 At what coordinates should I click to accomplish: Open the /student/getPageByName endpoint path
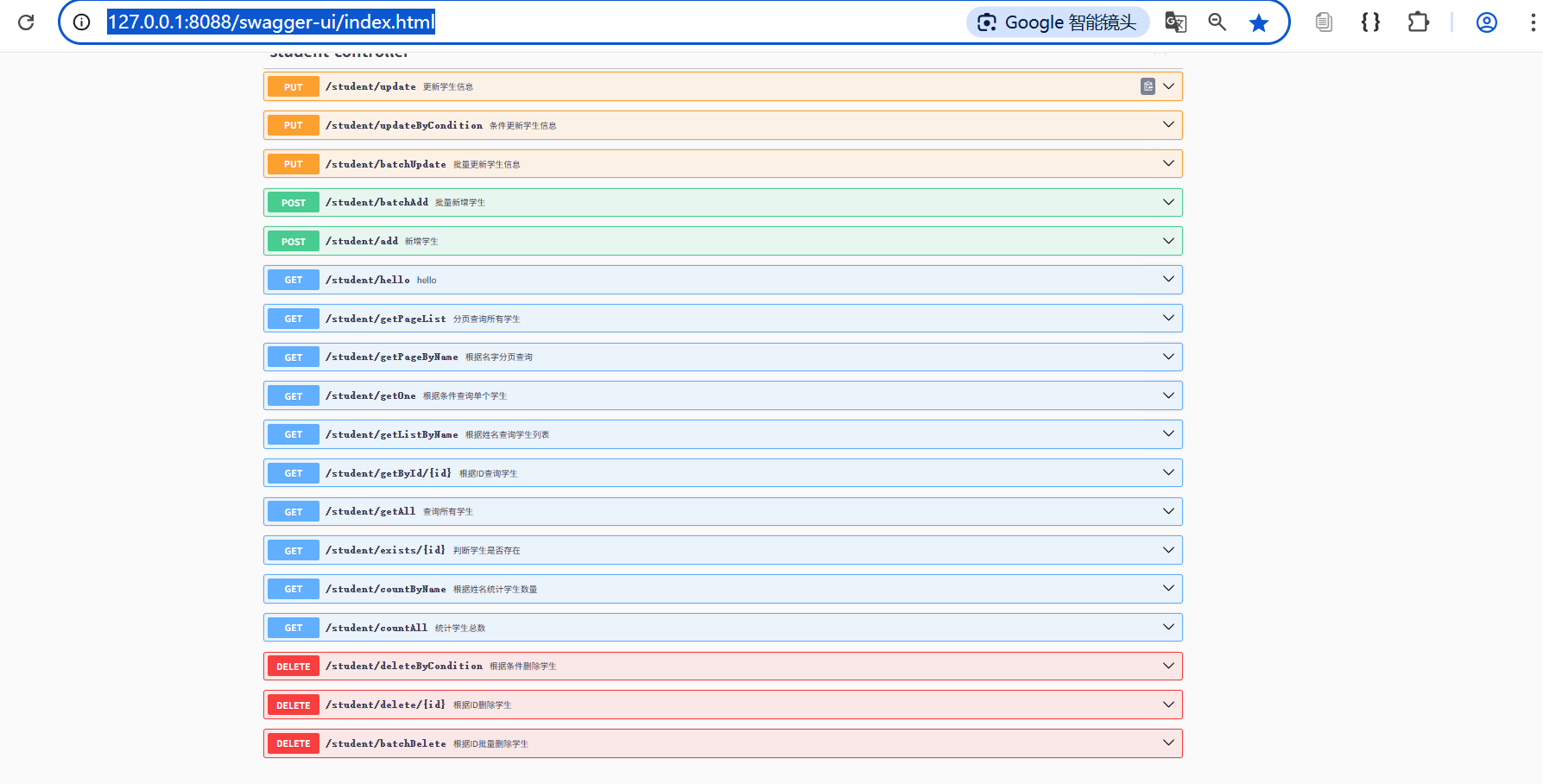(x=392, y=357)
